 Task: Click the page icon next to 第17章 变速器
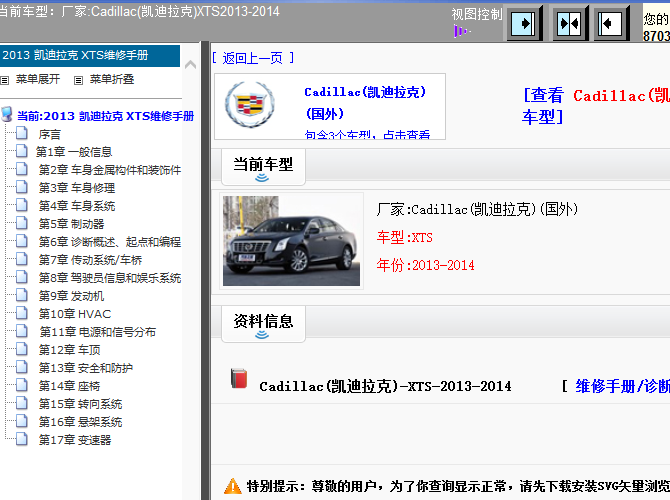point(22,438)
